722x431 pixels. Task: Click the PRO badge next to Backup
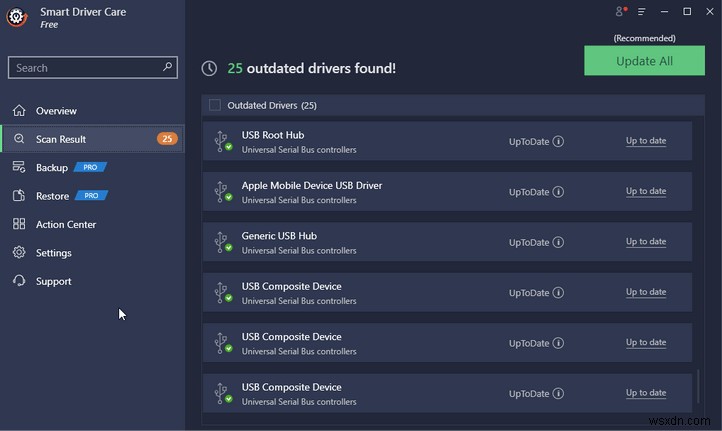tap(90, 167)
